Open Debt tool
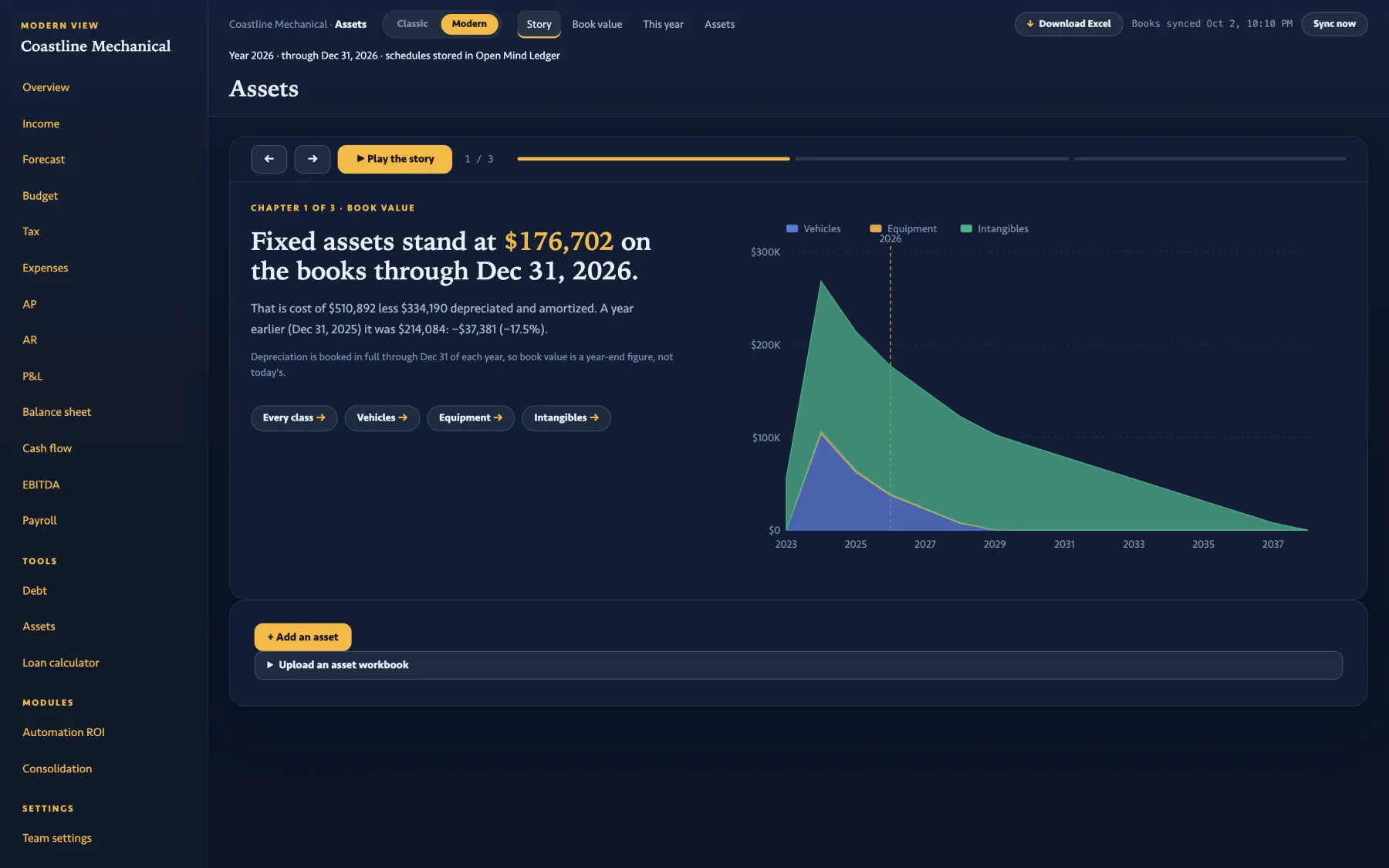Image resolution: width=1389 pixels, height=868 pixels. tap(35, 591)
